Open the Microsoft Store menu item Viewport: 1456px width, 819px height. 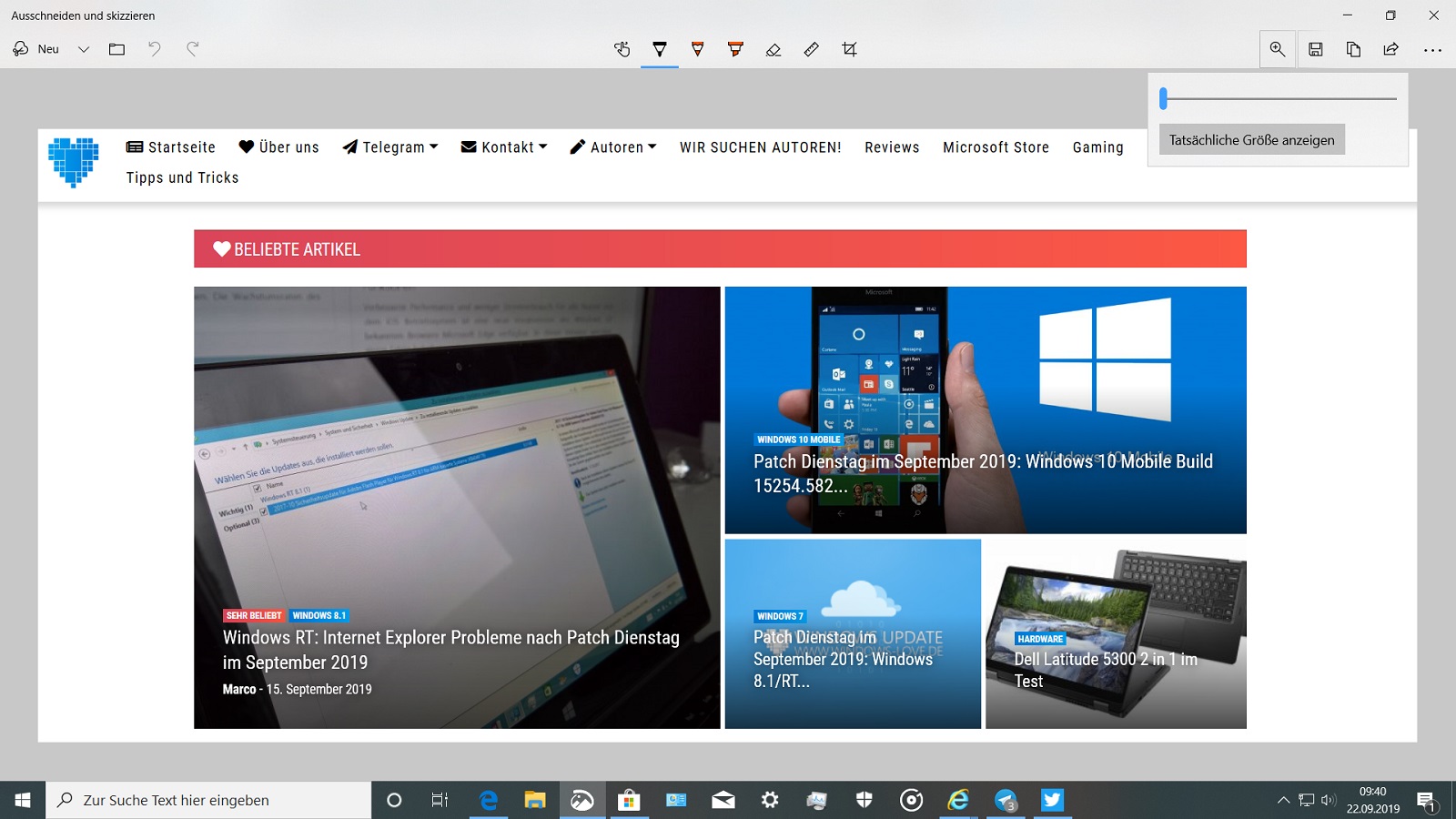tap(996, 147)
